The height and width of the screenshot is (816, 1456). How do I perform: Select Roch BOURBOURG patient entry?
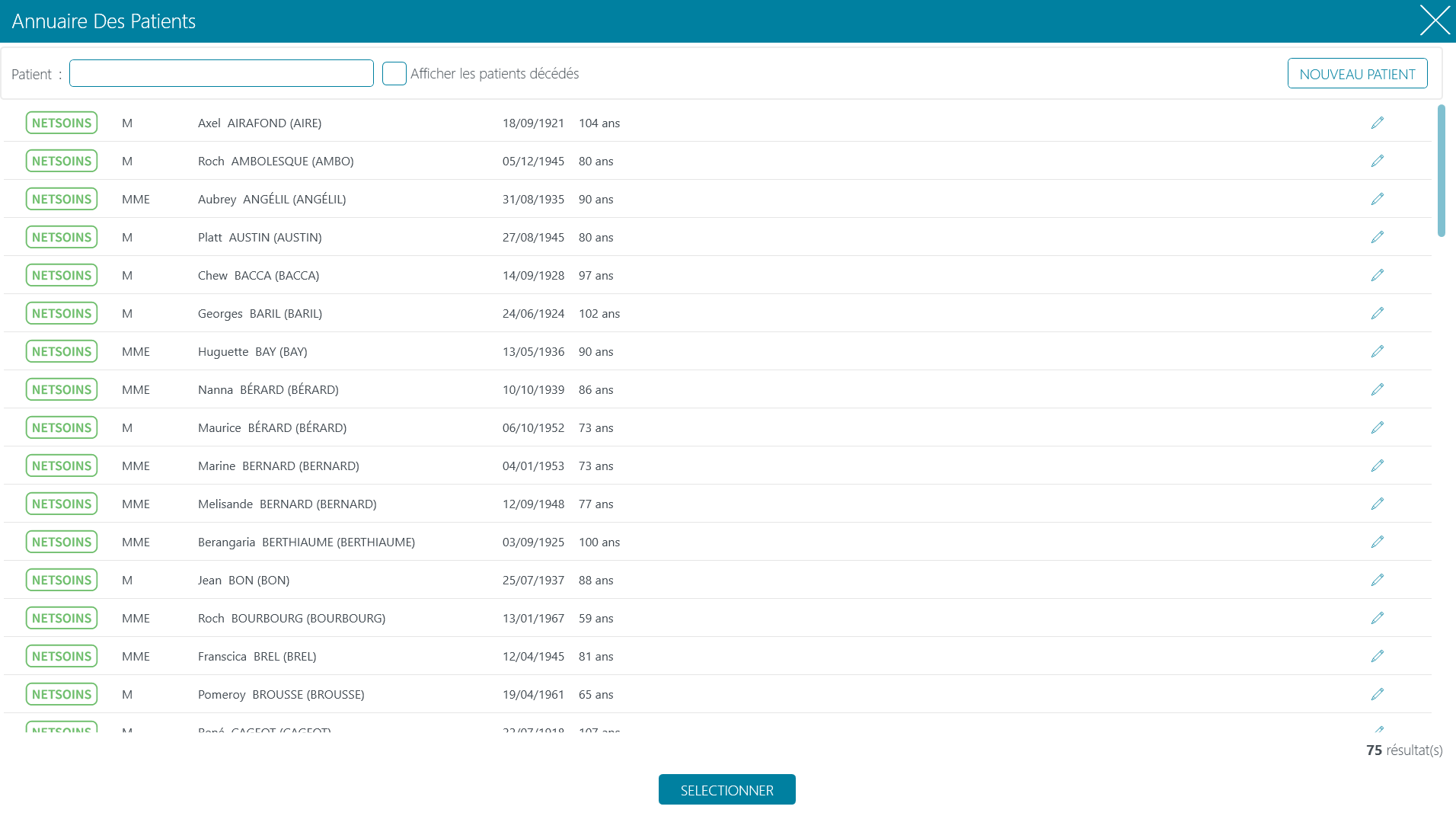(717, 618)
